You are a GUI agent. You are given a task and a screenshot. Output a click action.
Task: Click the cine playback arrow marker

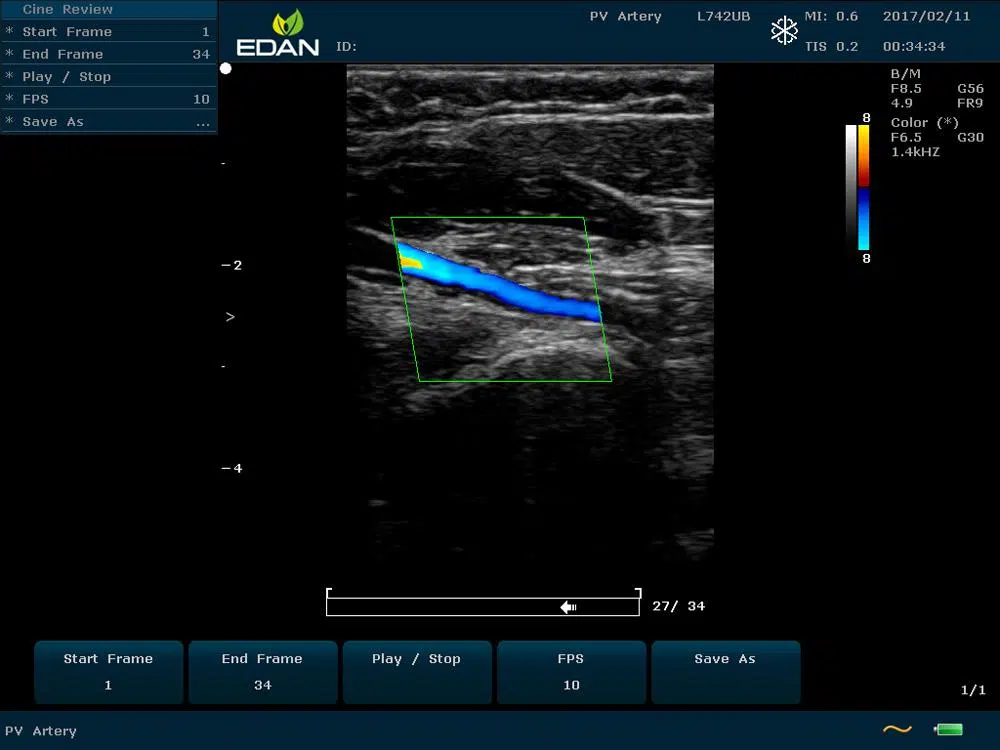[568, 607]
